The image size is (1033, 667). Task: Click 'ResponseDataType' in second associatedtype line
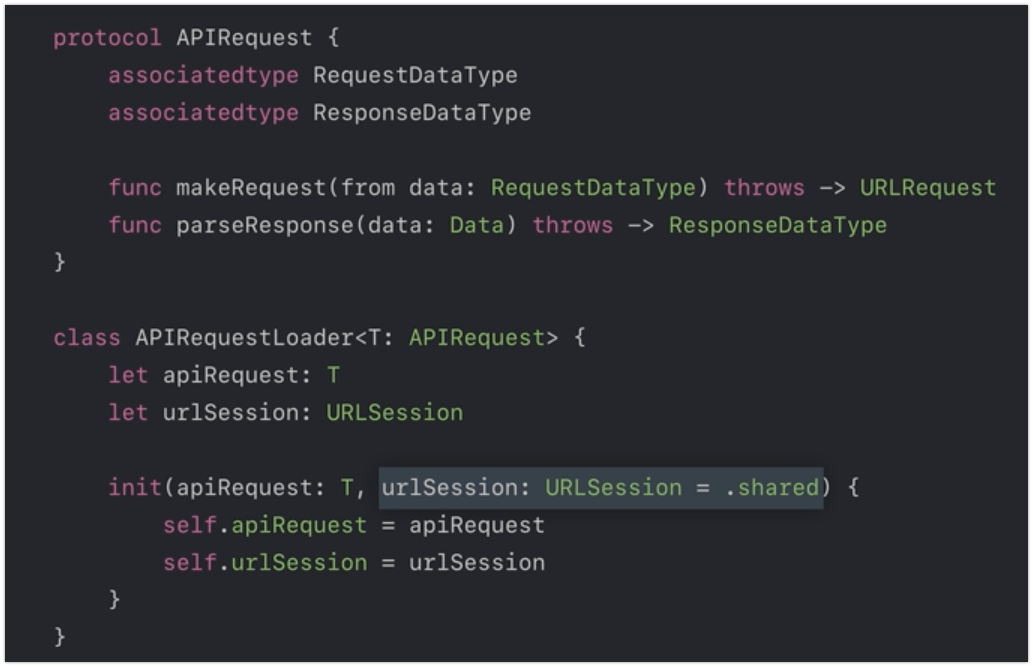(x=422, y=113)
